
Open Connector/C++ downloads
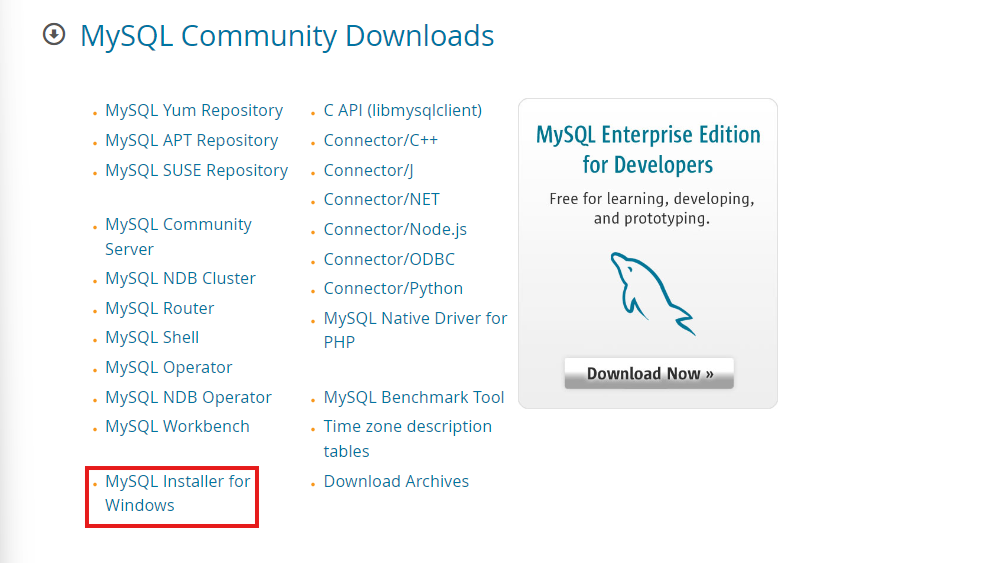[x=380, y=140]
